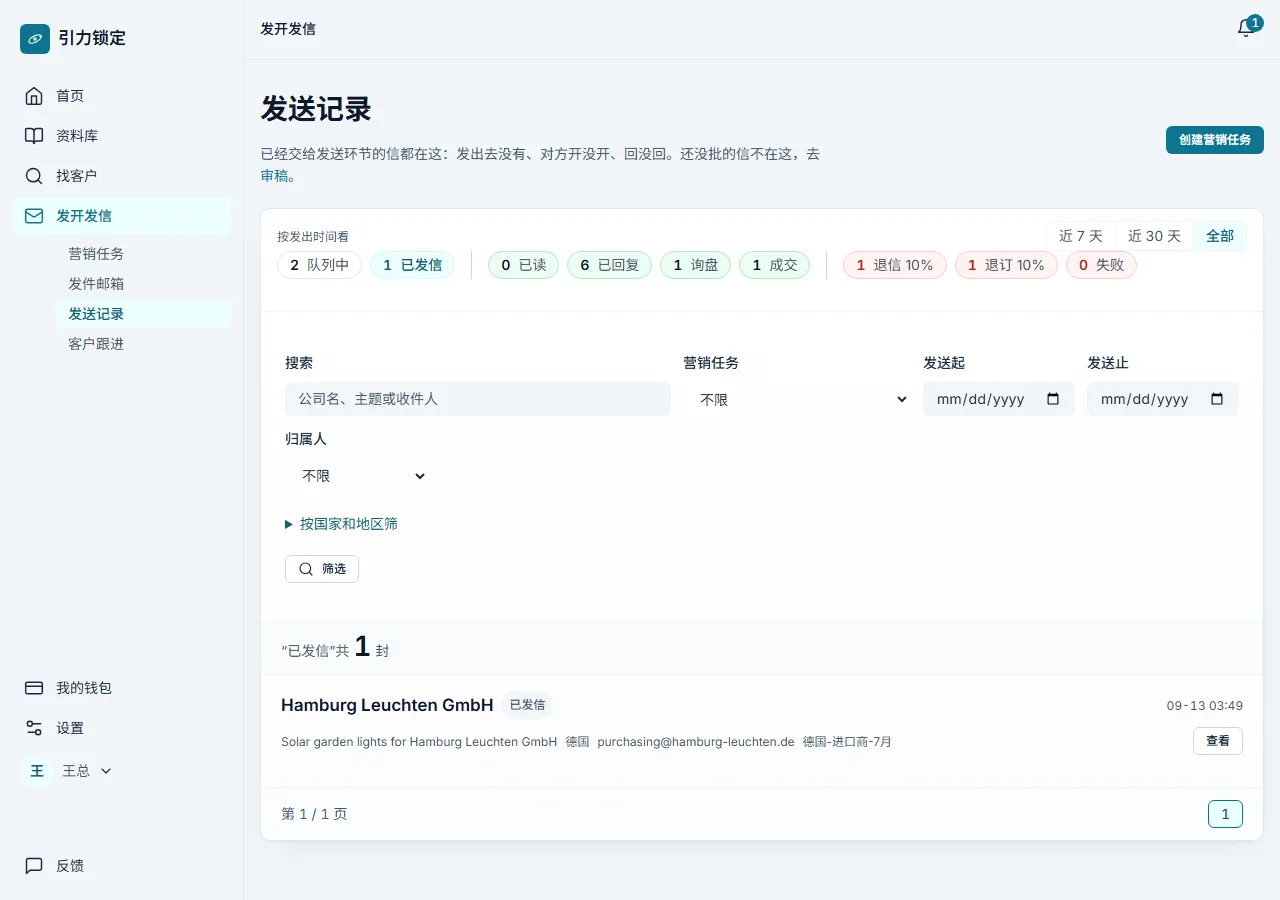Image resolution: width=1280 pixels, height=900 pixels.
Task: Filter by 队列中 status chip
Action: click(x=319, y=265)
